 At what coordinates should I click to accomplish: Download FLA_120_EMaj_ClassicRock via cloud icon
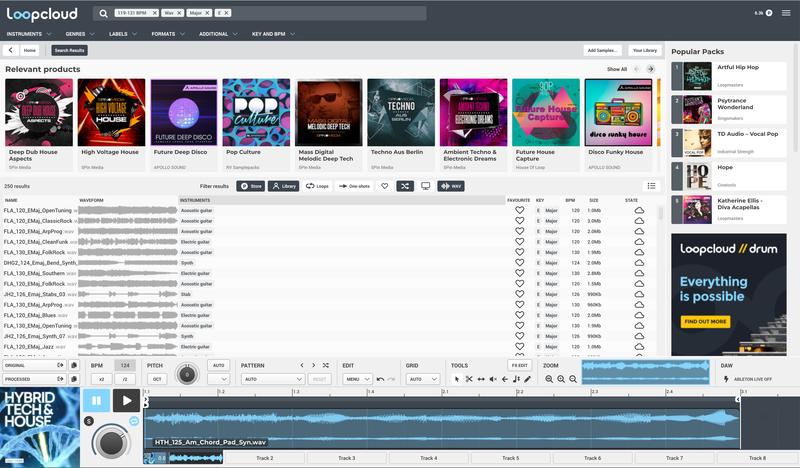tap(638, 221)
